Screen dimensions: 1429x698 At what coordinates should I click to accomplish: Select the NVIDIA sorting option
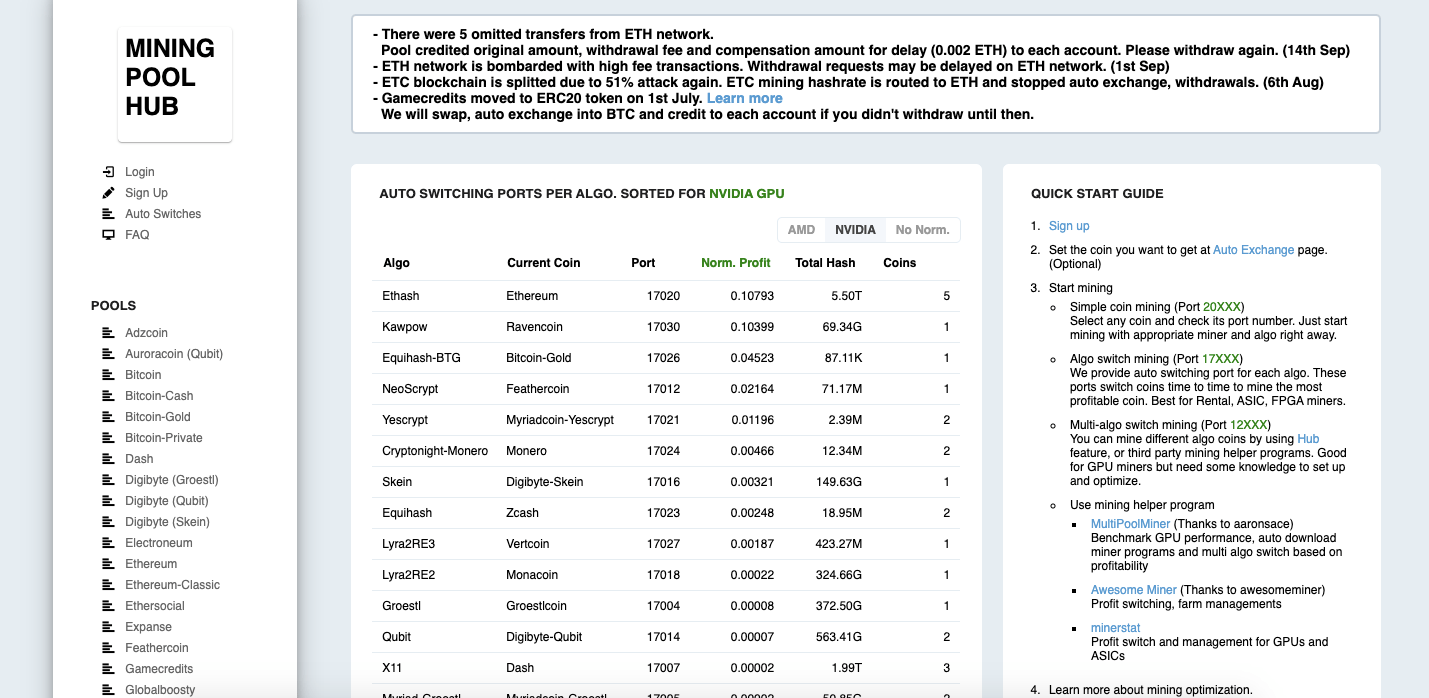tap(855, 230)
